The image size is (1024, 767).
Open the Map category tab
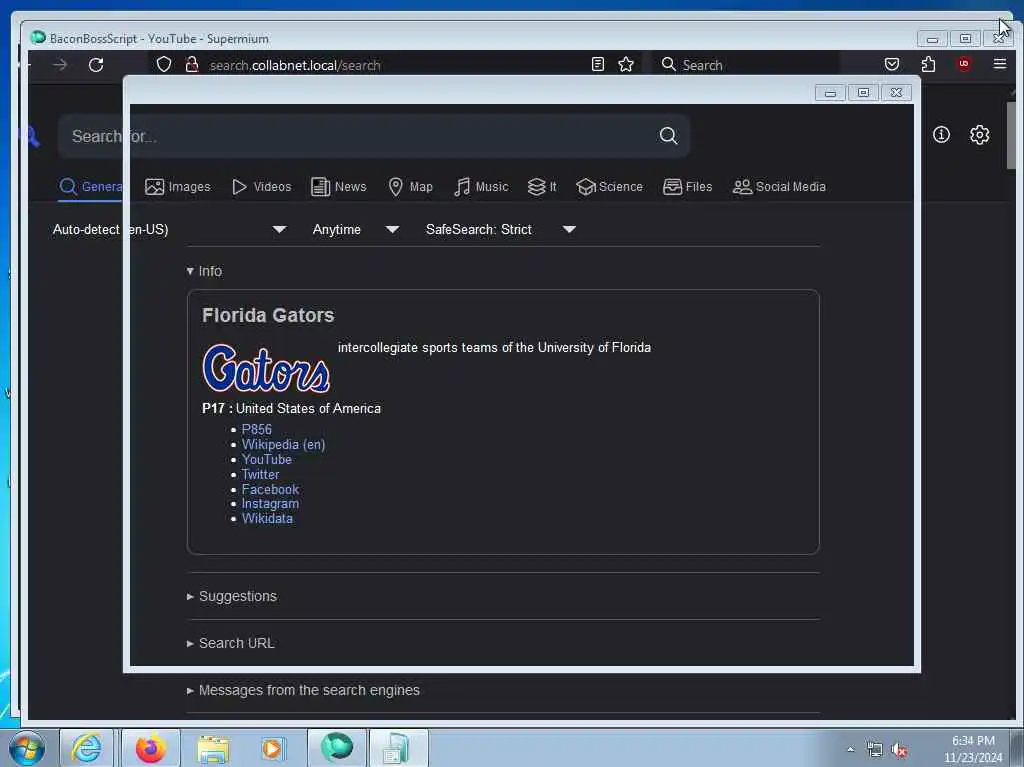tap(410, 187)
